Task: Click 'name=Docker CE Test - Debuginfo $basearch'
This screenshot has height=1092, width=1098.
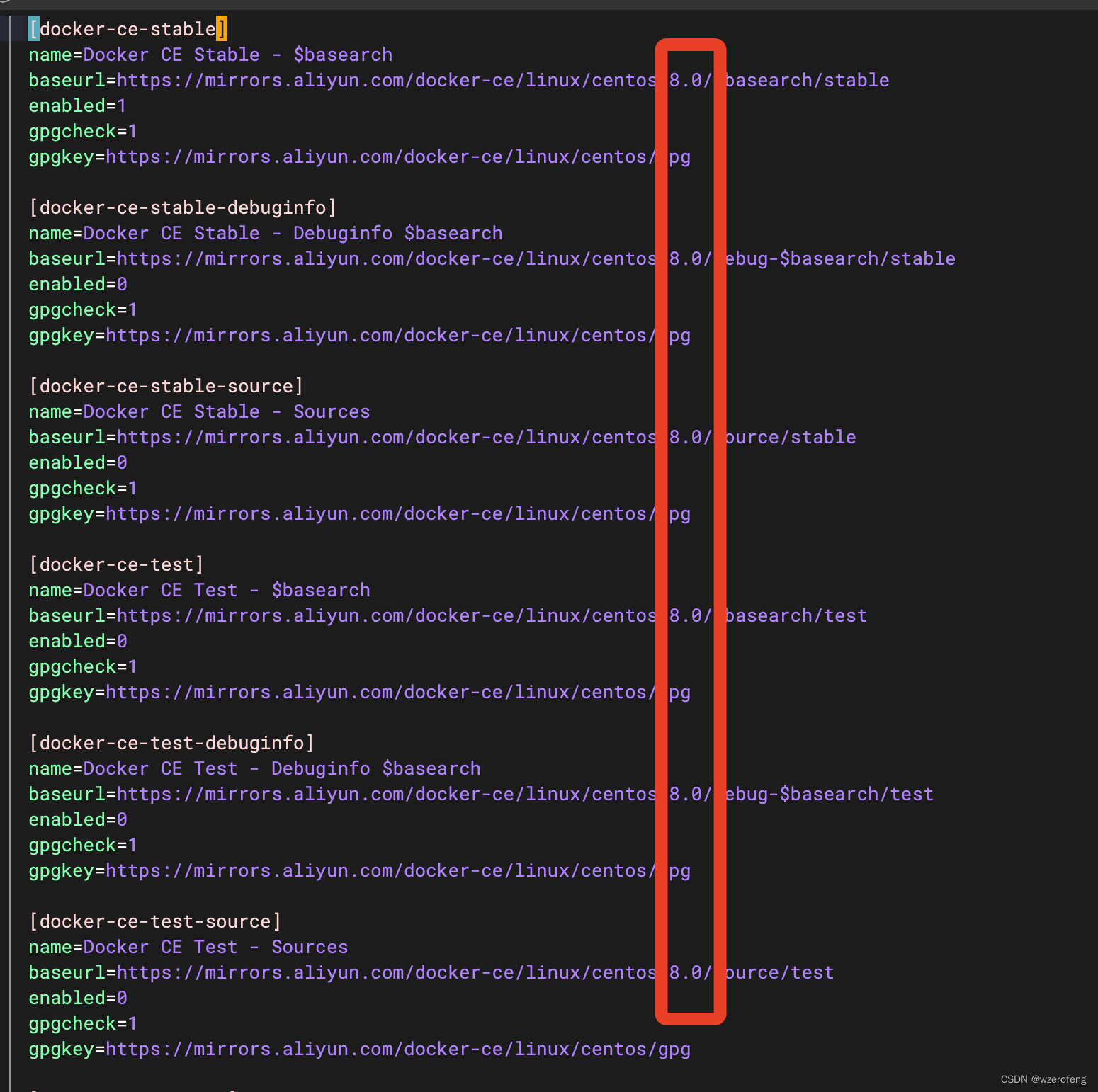Action: 255,768
